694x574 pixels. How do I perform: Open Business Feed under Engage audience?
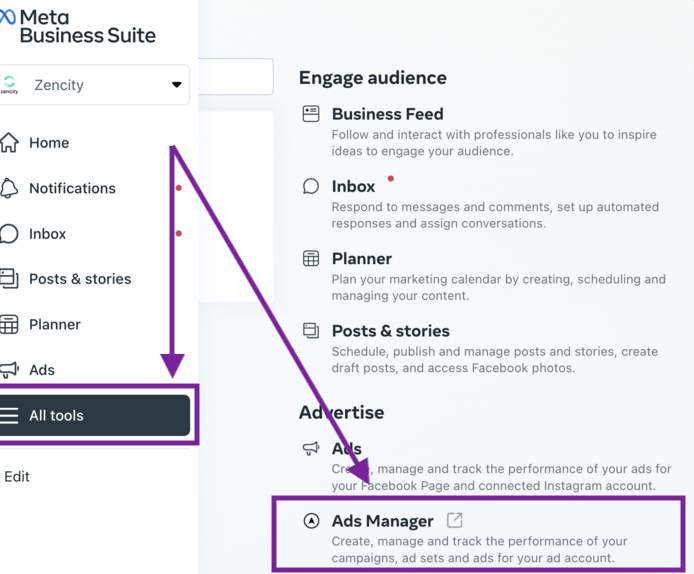pyautogui.click(x=388, y=114)
